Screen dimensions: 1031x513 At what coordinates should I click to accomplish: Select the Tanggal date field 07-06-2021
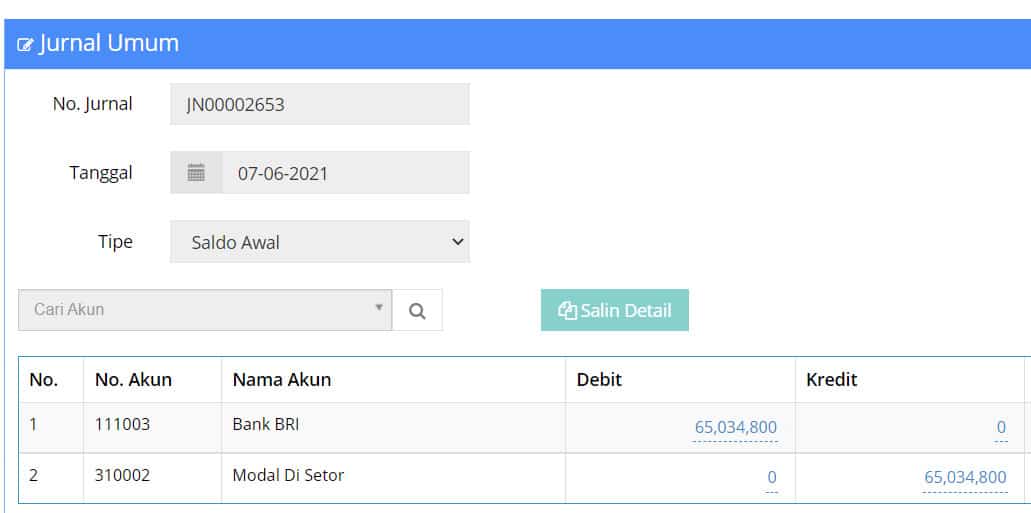(x=346, y=173)
